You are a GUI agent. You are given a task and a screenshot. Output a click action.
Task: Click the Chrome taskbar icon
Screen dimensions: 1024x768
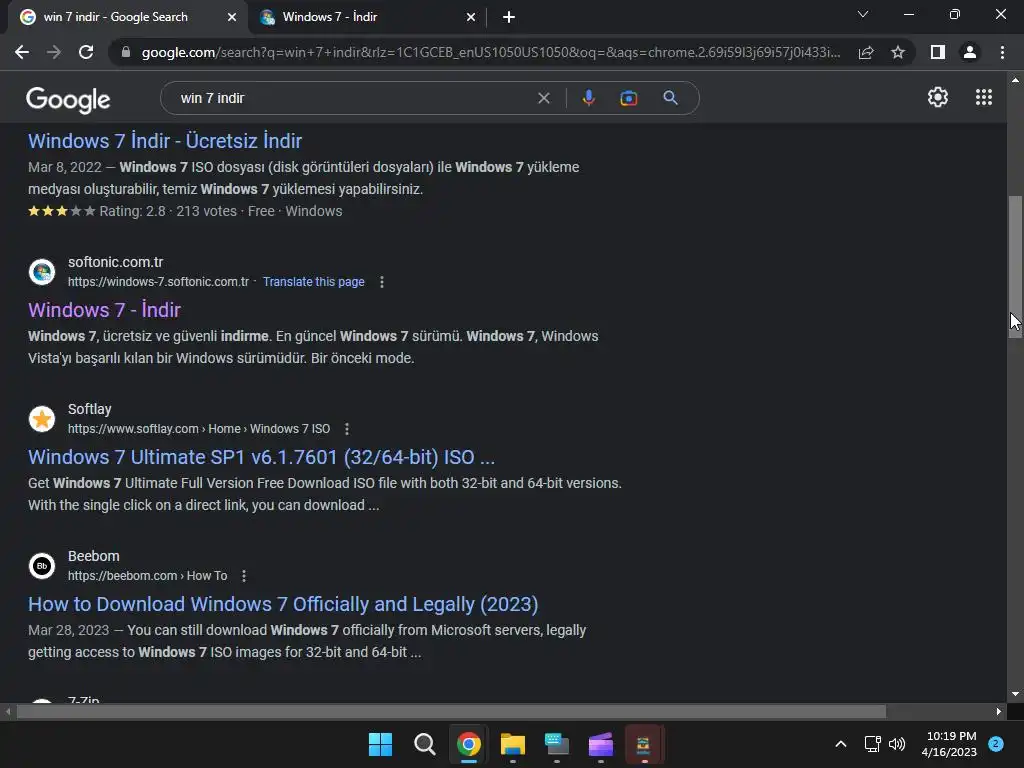468,744
